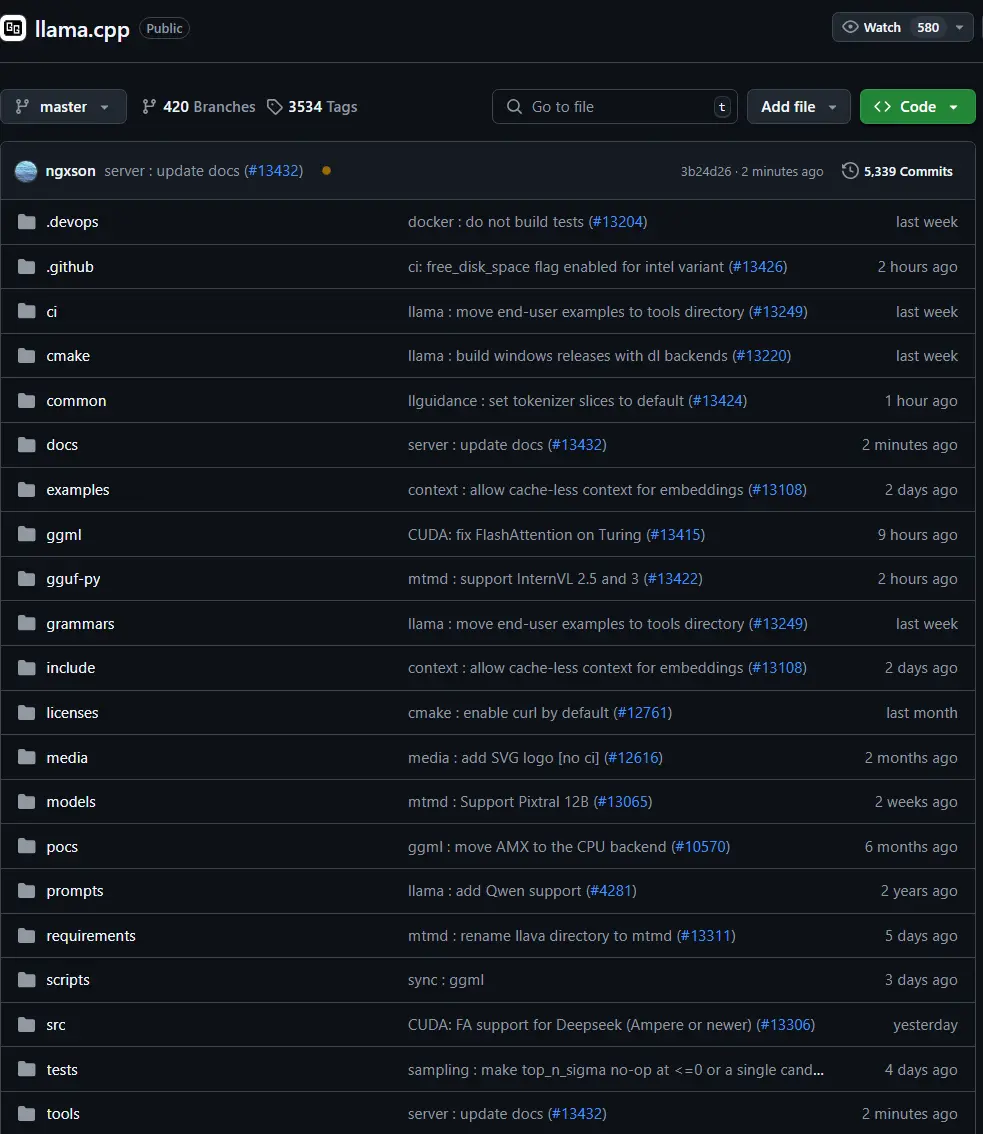Open the master branch selector dropdown
Image resolution: width=983 pixels, height=1134 pixels.
[x=63, y=107]
